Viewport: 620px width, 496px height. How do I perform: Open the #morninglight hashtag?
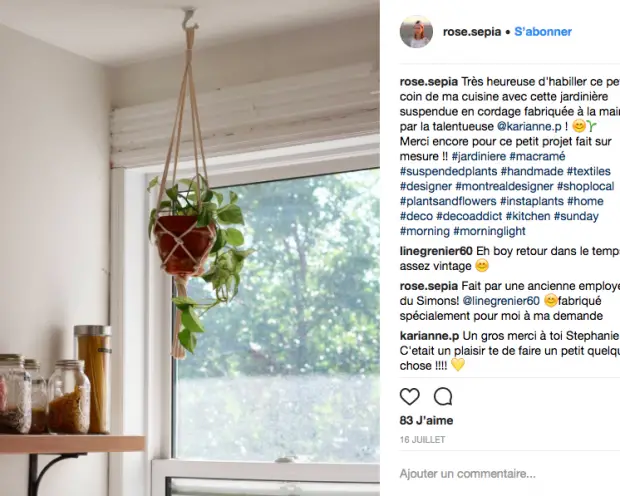(x=490, y=231)
